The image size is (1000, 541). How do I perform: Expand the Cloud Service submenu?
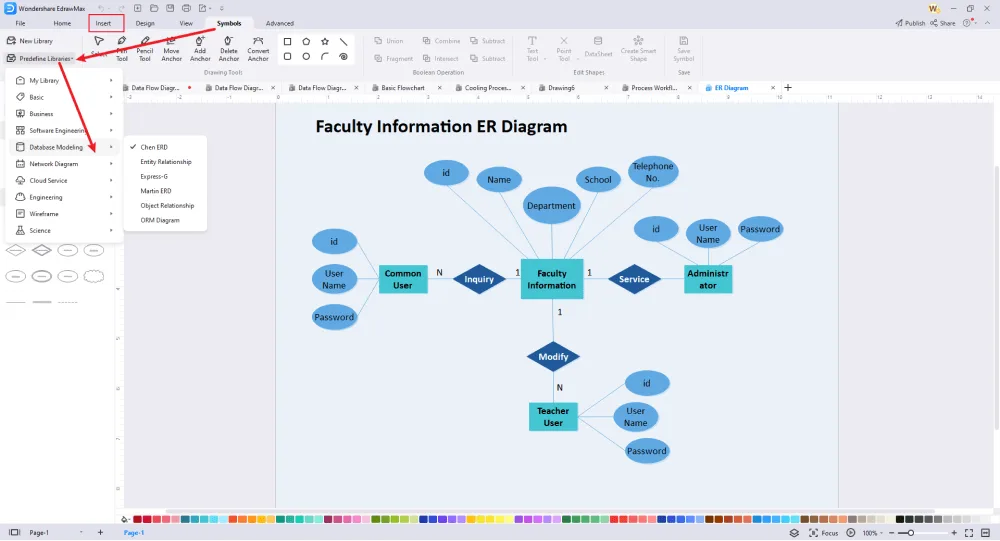(64, 181)
